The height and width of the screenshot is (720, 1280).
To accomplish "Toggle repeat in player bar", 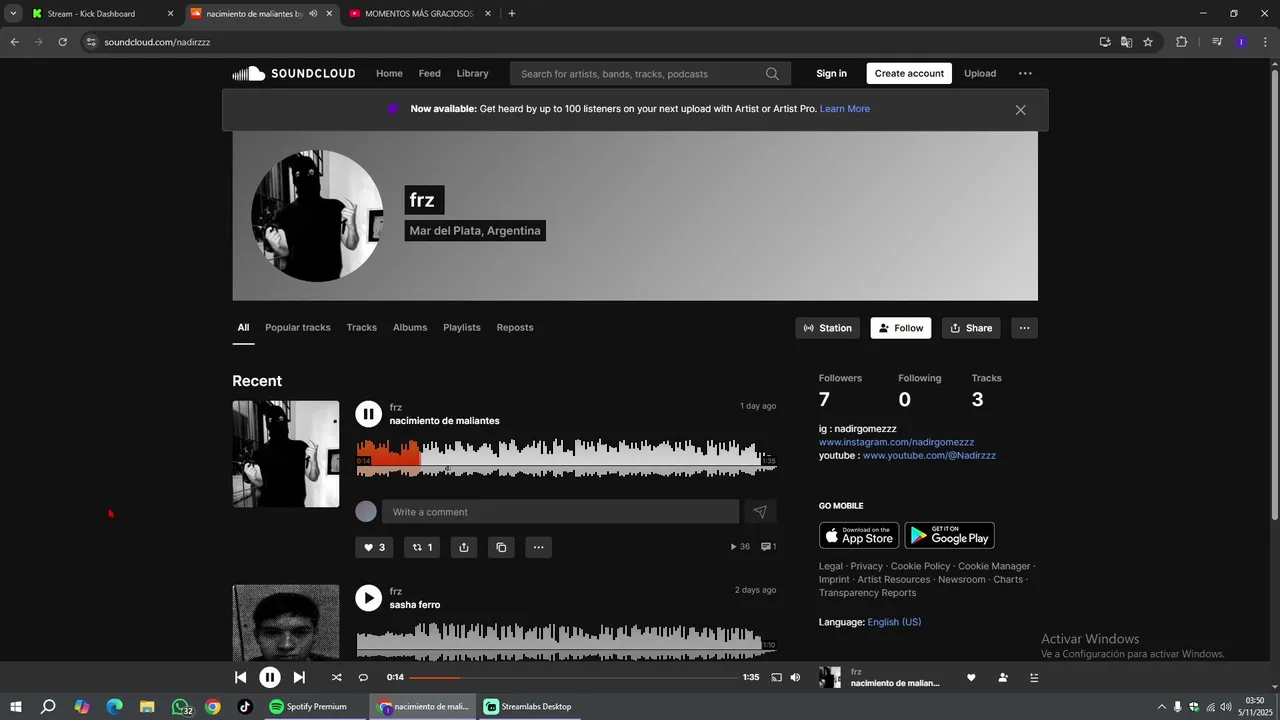I will pos(363,677).
